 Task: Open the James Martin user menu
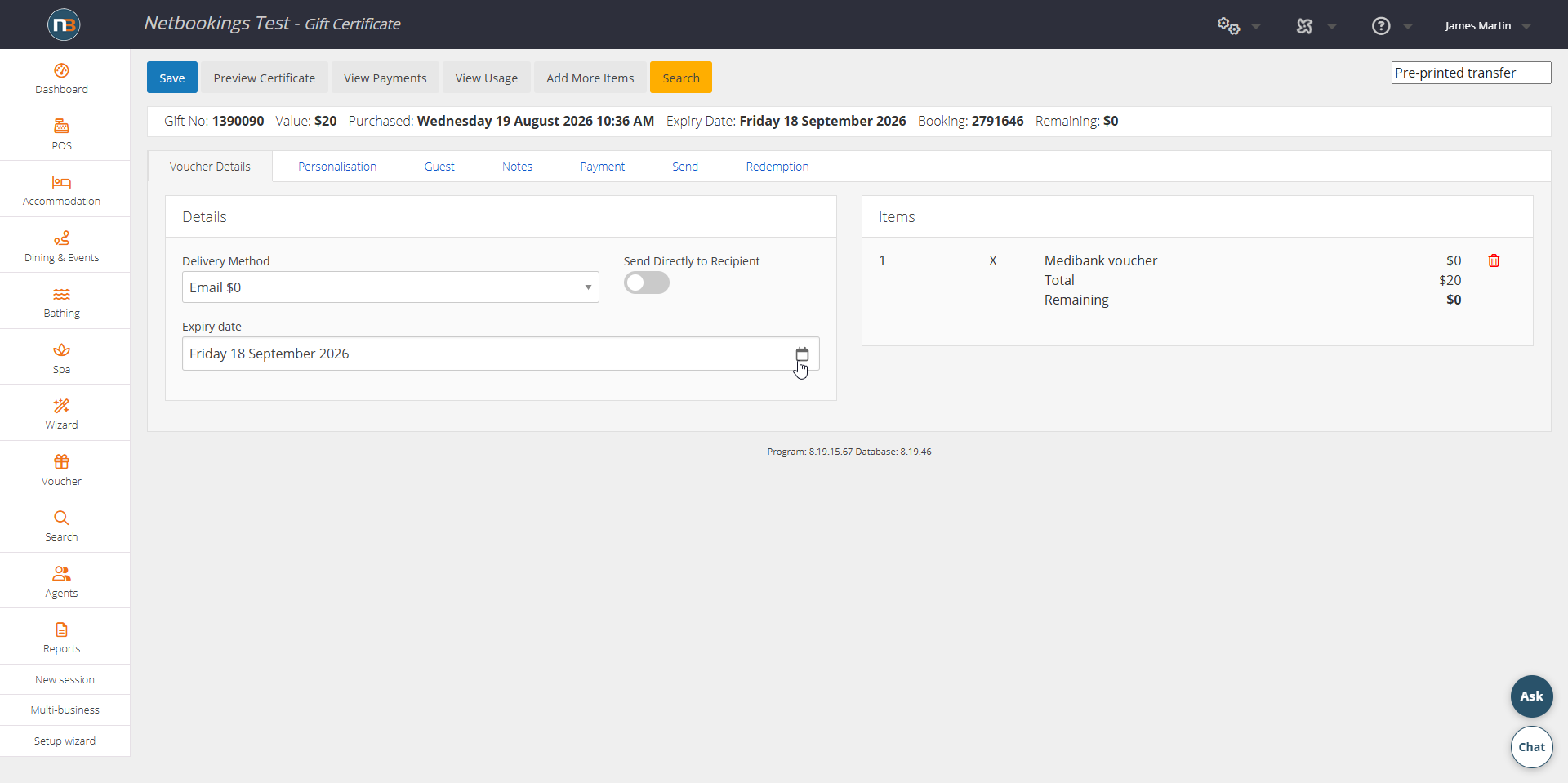[1487, 25]
